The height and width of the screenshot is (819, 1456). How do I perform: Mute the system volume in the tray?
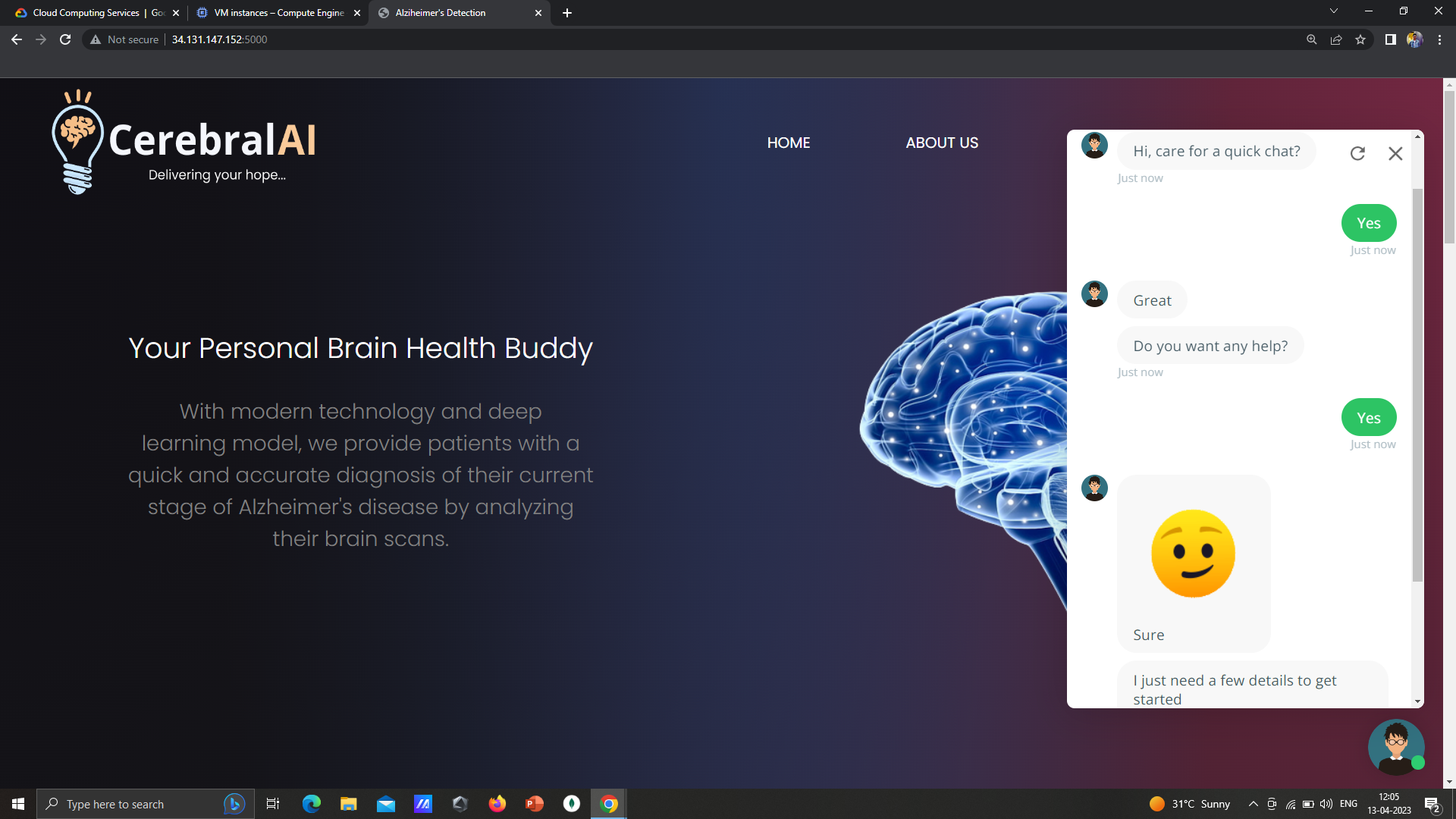tap(1326, 804)
